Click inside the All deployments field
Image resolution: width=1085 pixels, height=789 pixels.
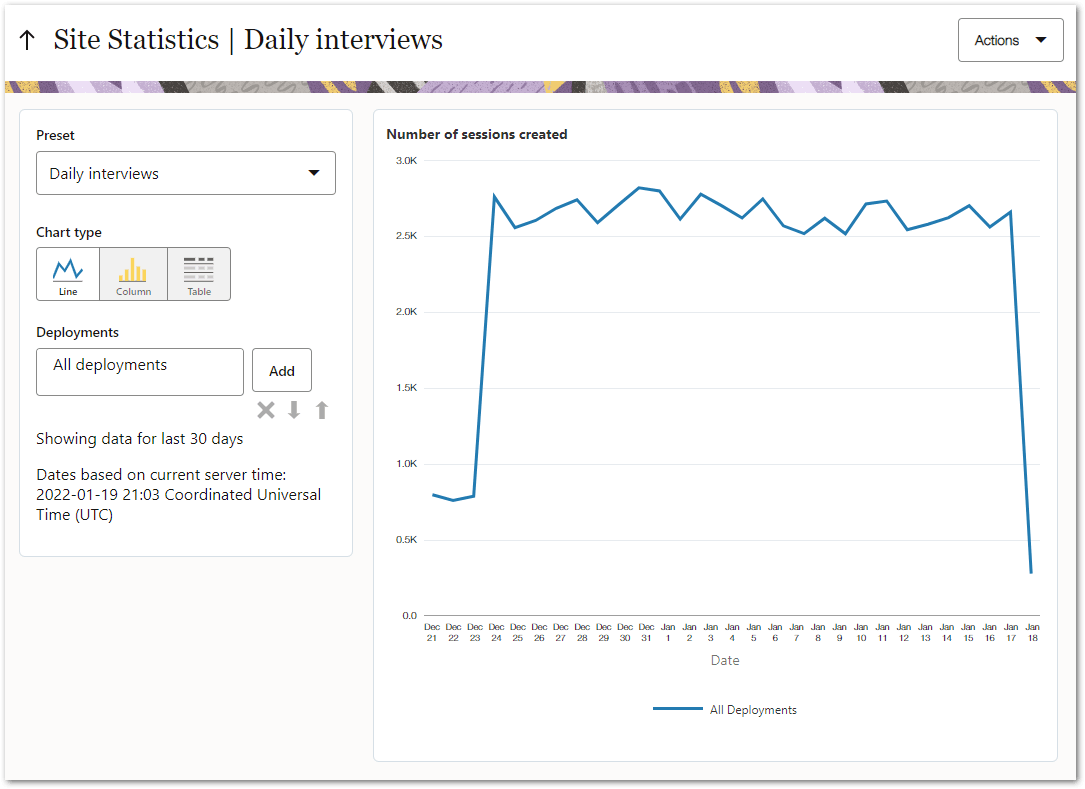139,371
